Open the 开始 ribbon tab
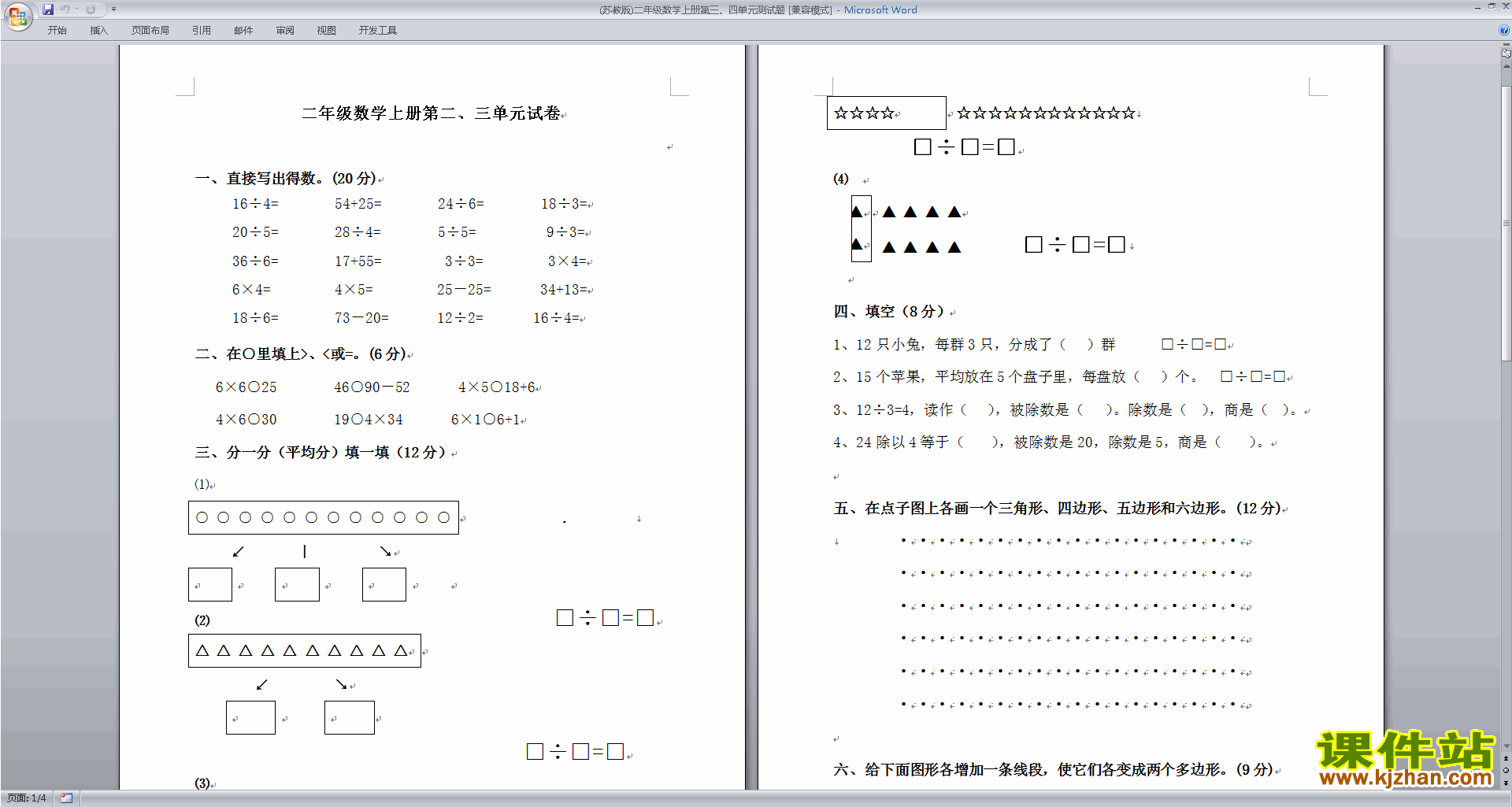Screen dimensions: 1512x807 57,31
